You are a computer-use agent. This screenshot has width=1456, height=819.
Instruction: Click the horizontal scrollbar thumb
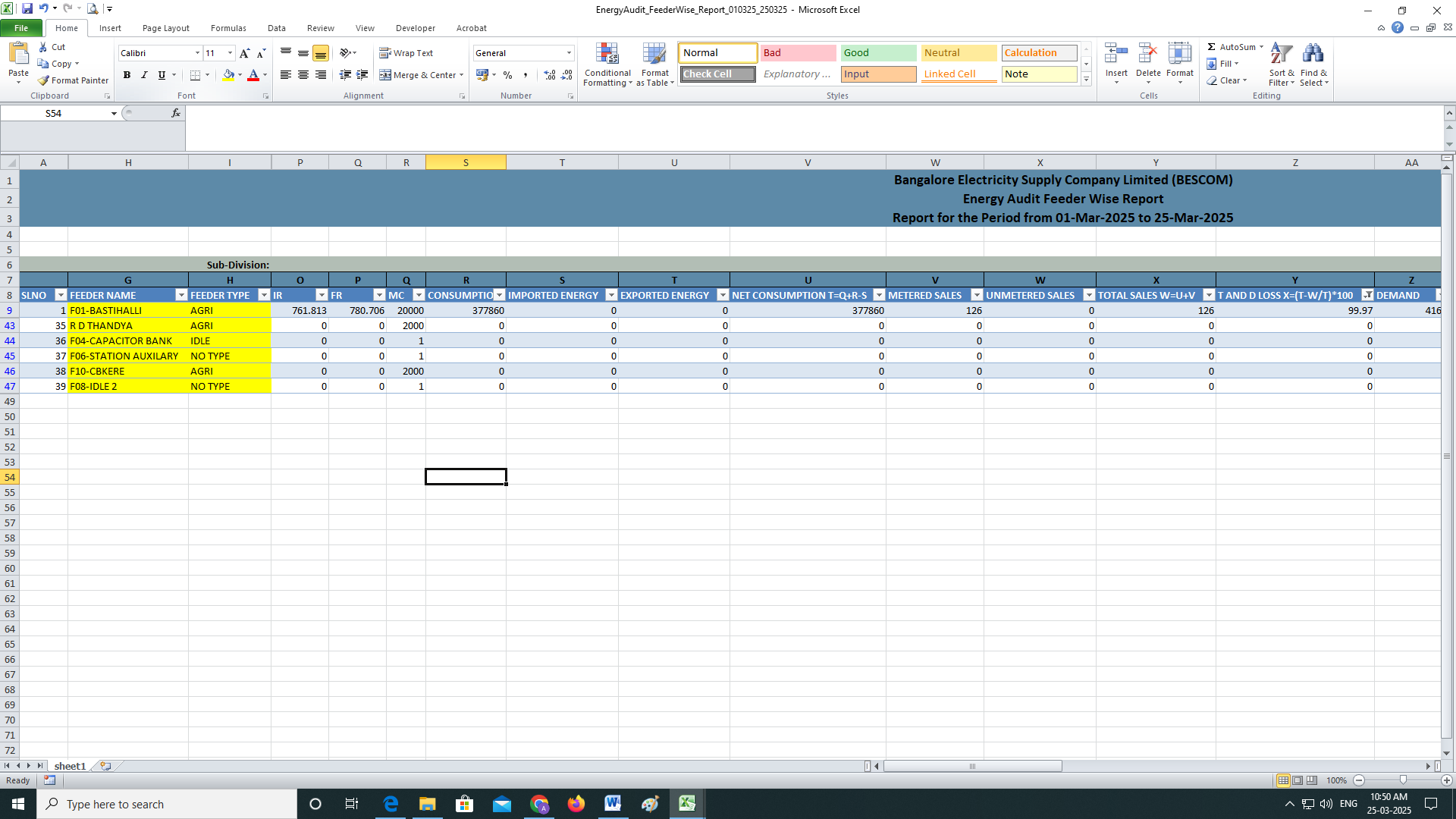tap(972, 766)
